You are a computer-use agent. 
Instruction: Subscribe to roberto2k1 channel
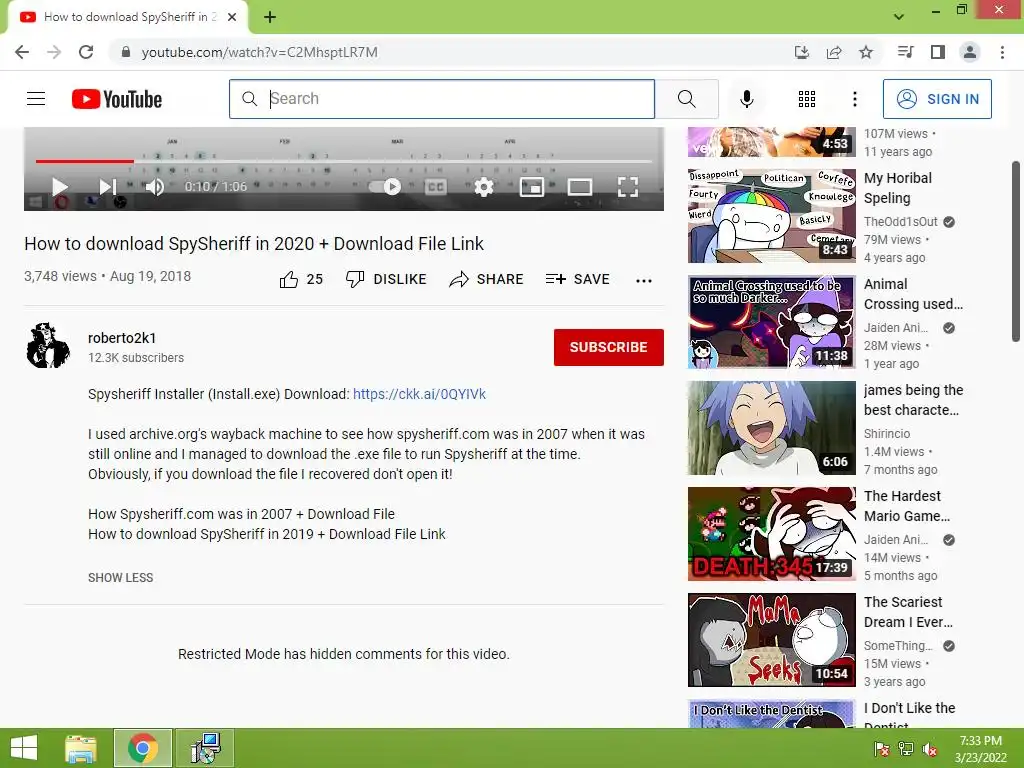point(609,347)
